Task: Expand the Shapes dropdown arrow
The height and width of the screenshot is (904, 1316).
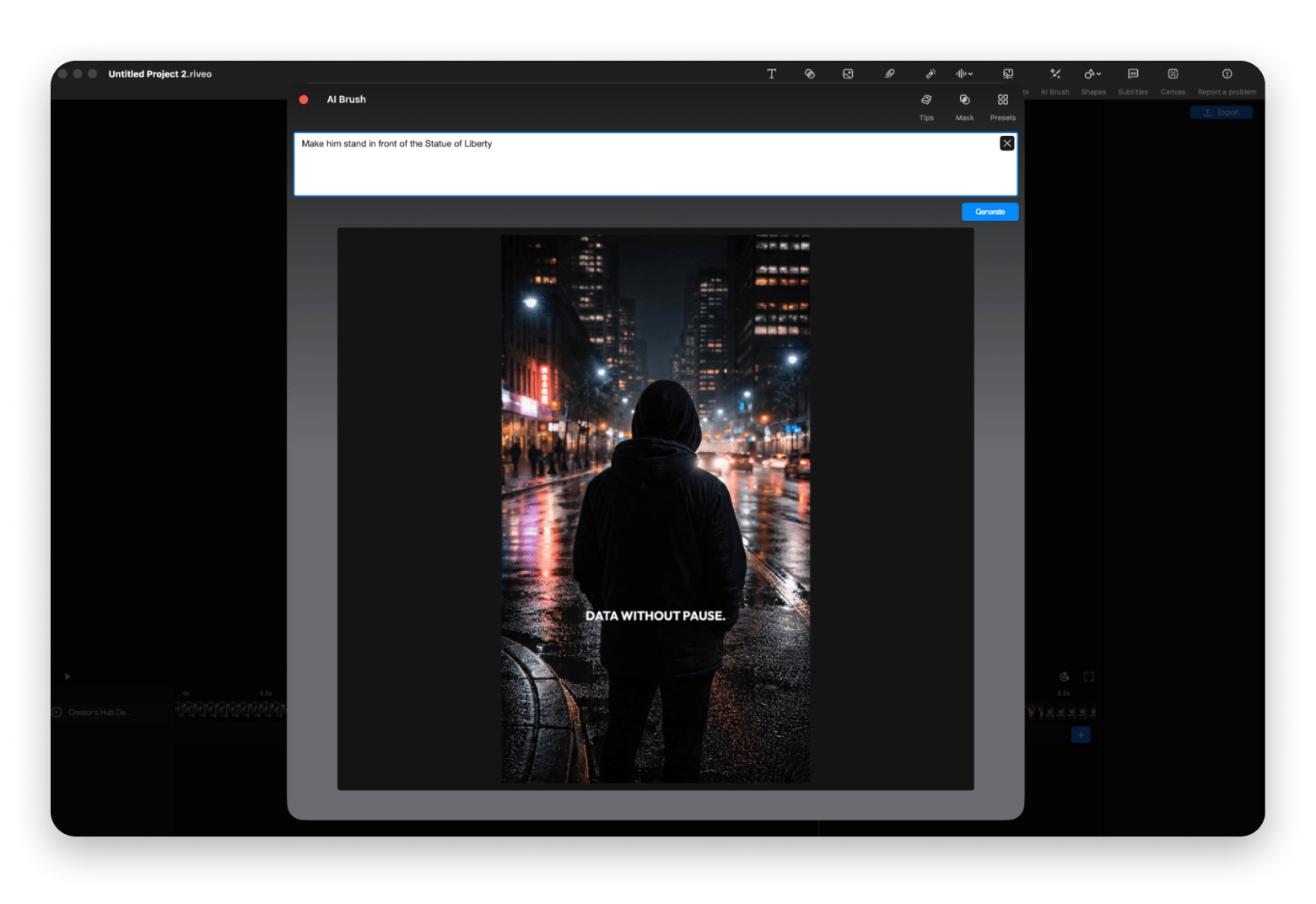Action: pos(1100,73)
